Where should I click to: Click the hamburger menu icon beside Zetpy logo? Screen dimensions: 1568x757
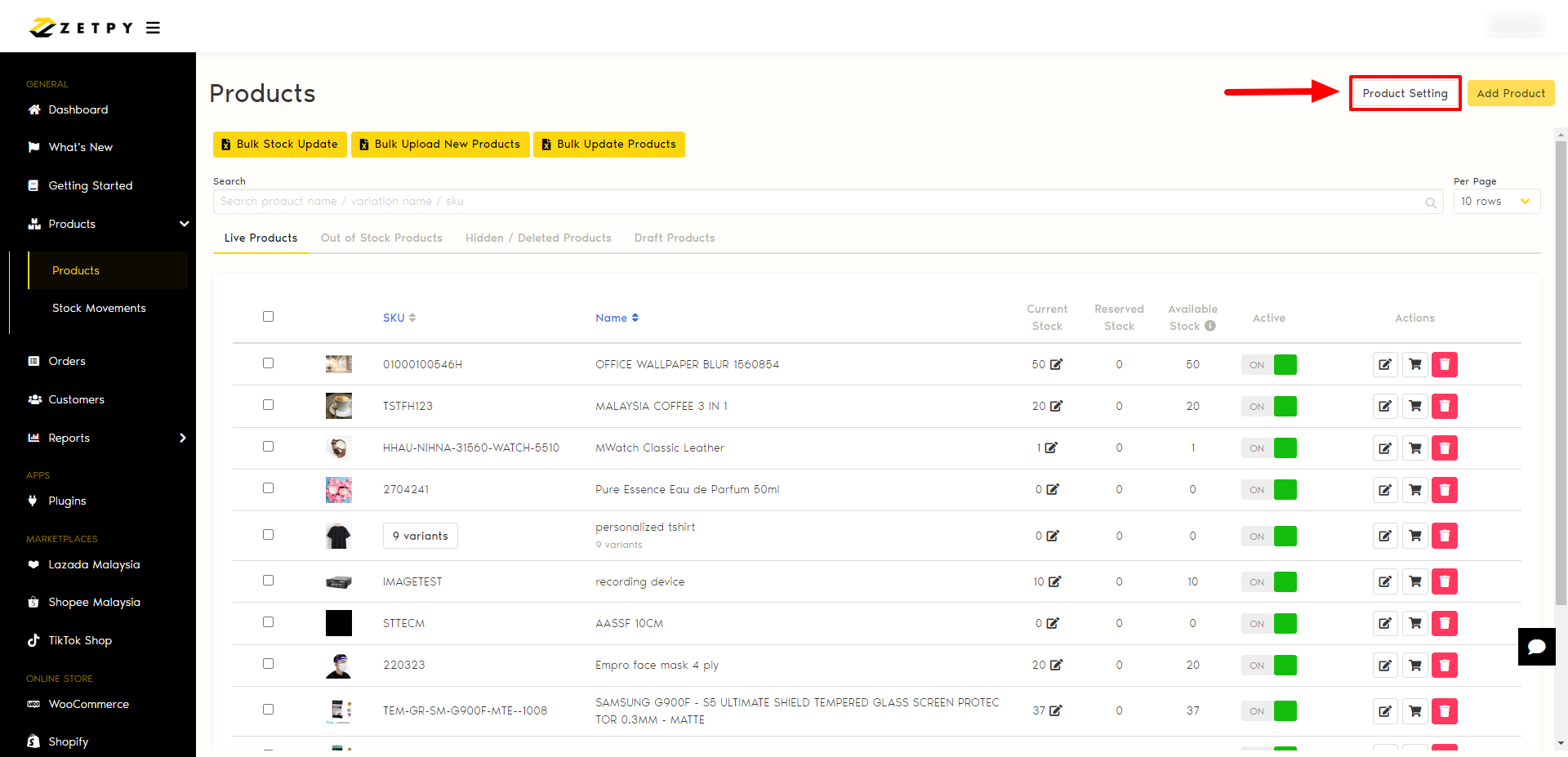(x=153, y=28)
